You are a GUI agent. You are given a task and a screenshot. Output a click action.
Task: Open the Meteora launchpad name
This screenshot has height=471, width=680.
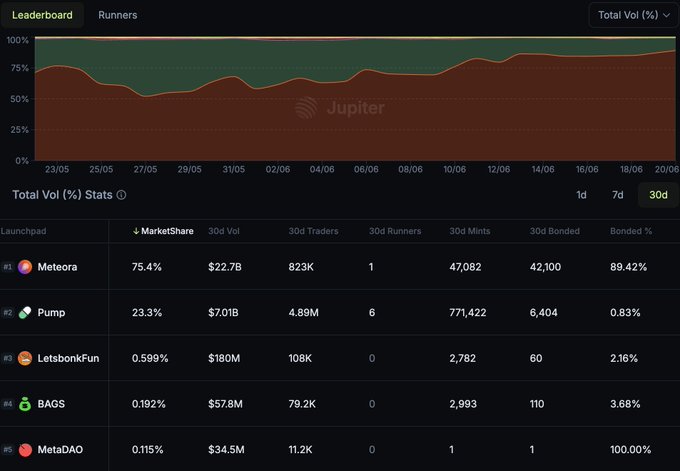[57, 267]
